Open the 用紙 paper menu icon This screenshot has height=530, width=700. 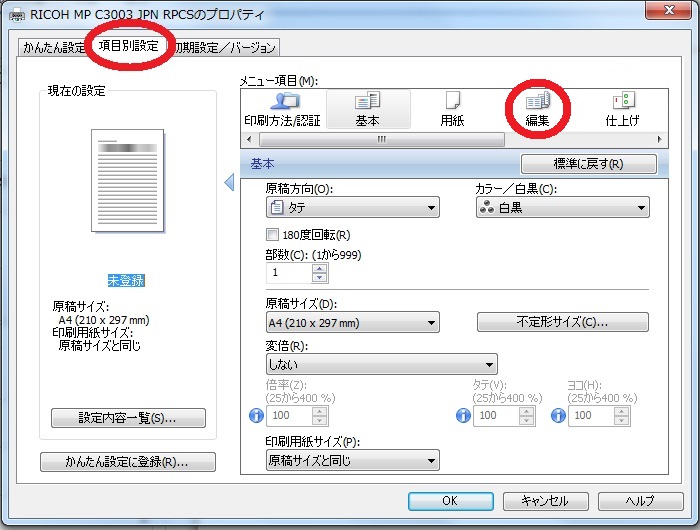click(452, 110)
